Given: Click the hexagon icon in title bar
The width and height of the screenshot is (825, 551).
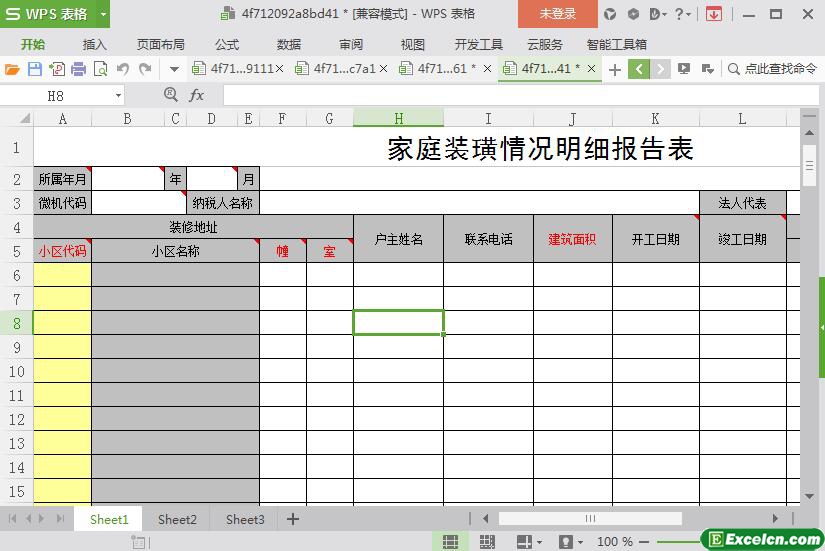Looking at the screenshot, I should coord(633,14).
